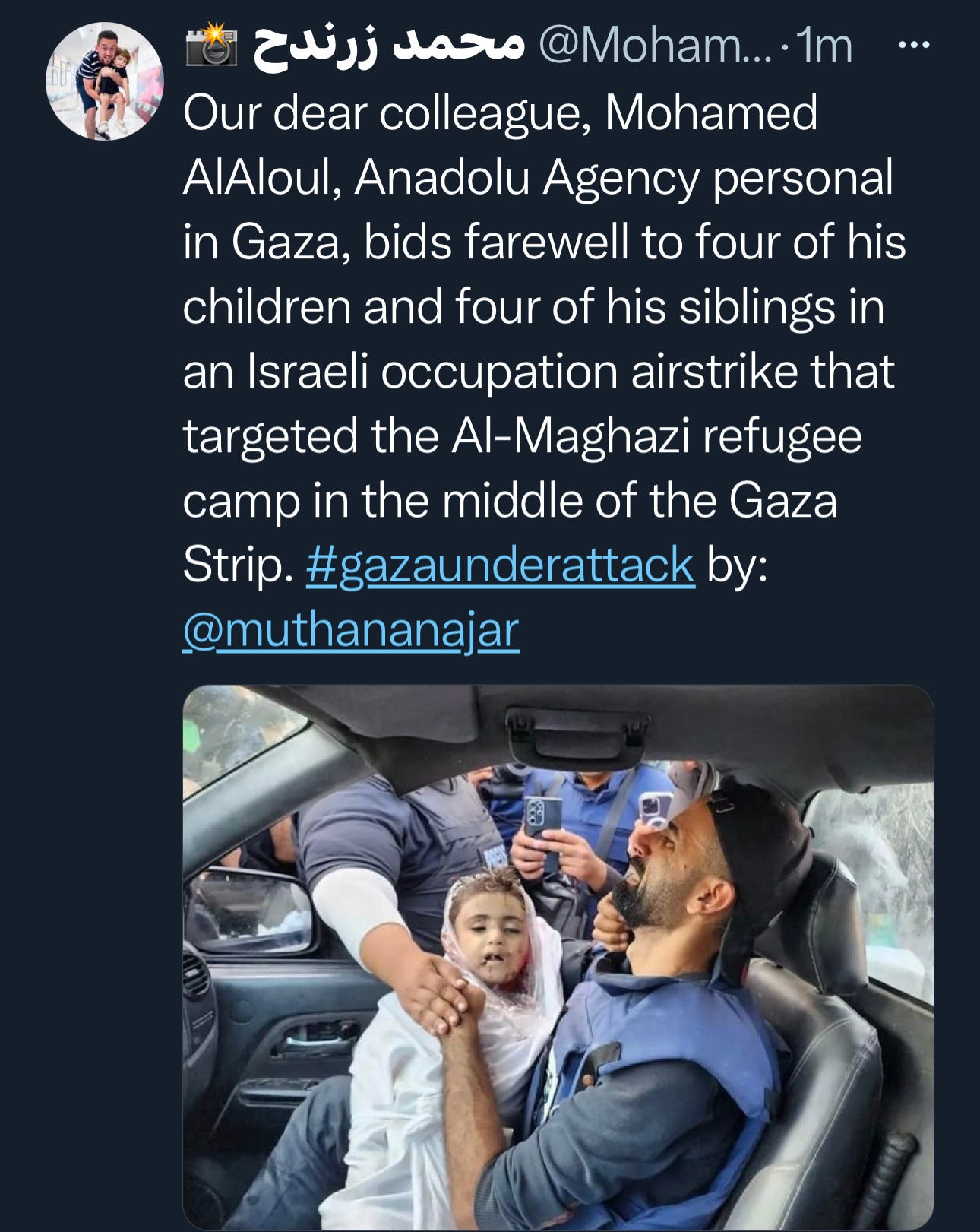The height and width of the screenshot is (1232, 980).
Task: Tap the line "children and four of his siblings"
Action: [533, 307]
